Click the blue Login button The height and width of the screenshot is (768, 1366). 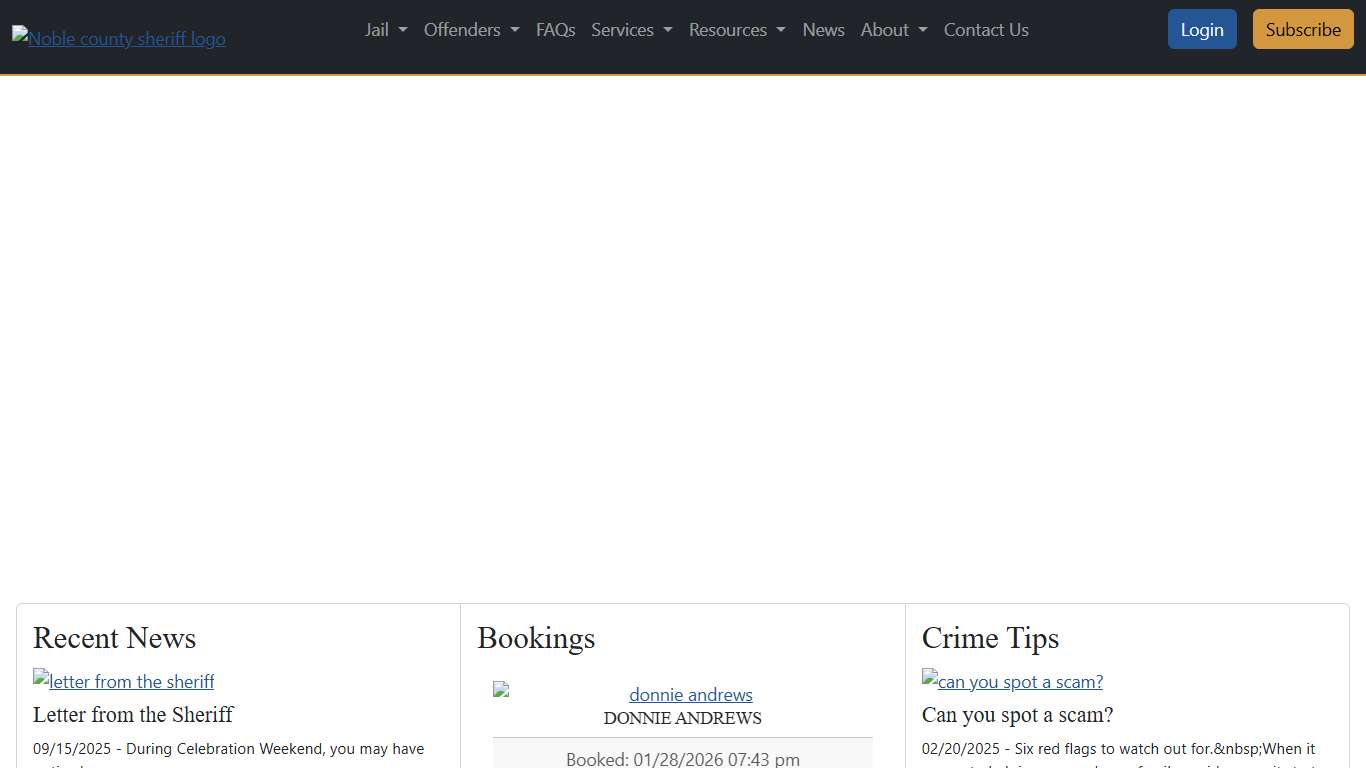(1201, 30)
